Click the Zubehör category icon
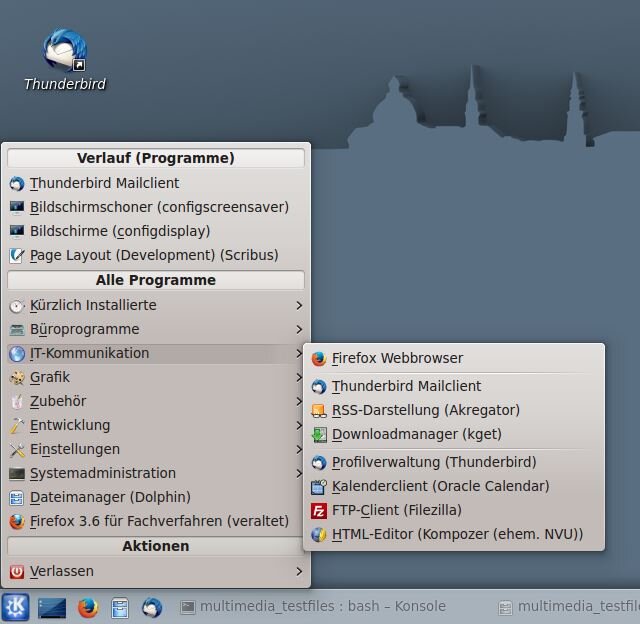This screenshot has width=640, height=624. pyautogui.click(x=17, y=402)
